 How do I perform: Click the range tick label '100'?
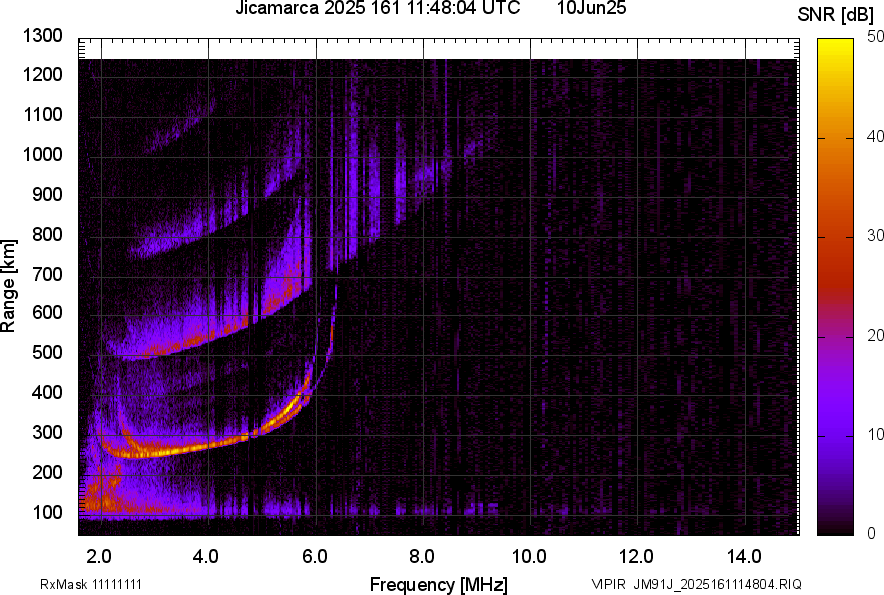[x=47, y=512]
